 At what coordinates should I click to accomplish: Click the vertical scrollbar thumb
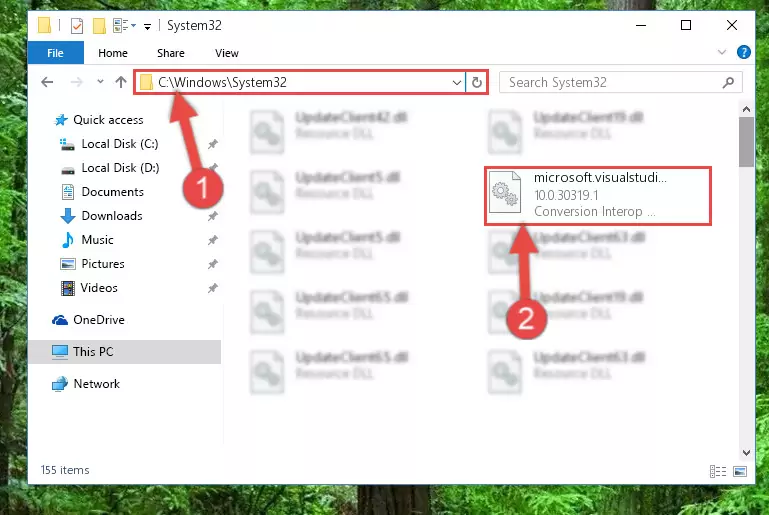click(746, 142)
